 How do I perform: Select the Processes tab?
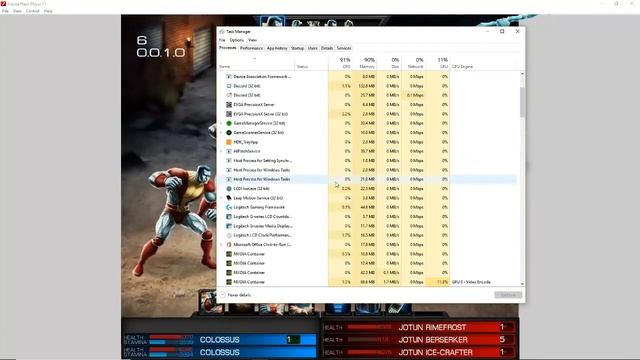(228, 48)
